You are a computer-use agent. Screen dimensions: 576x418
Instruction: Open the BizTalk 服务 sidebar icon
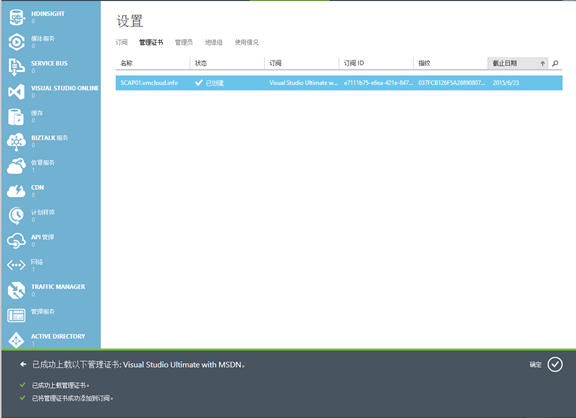coord(17,142)
